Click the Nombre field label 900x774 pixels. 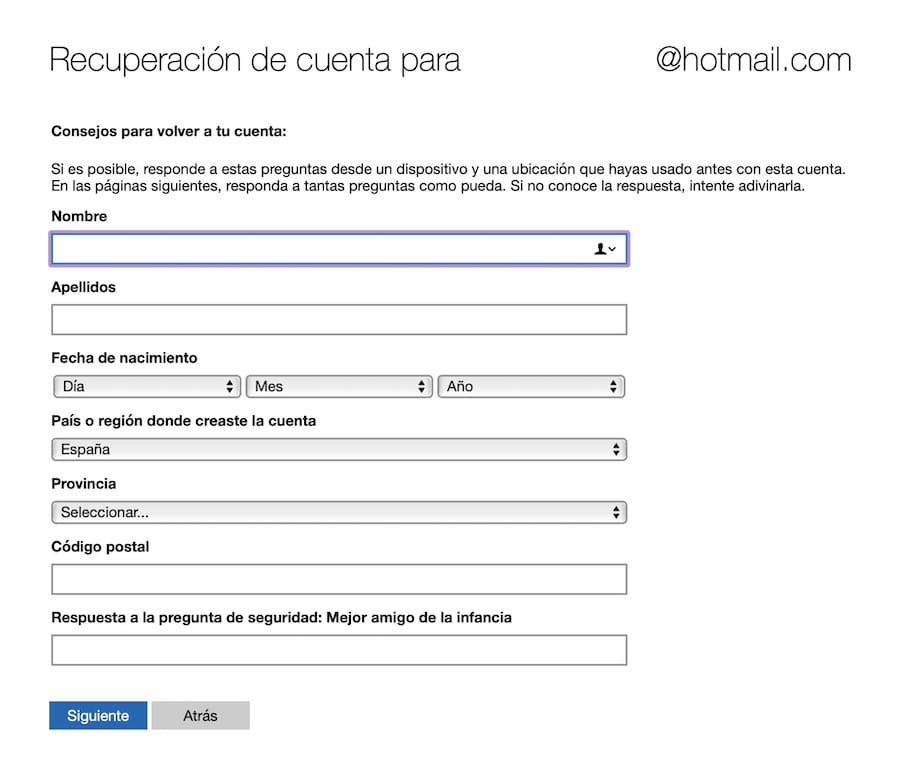pyautogui.click(x=79, y=216)
